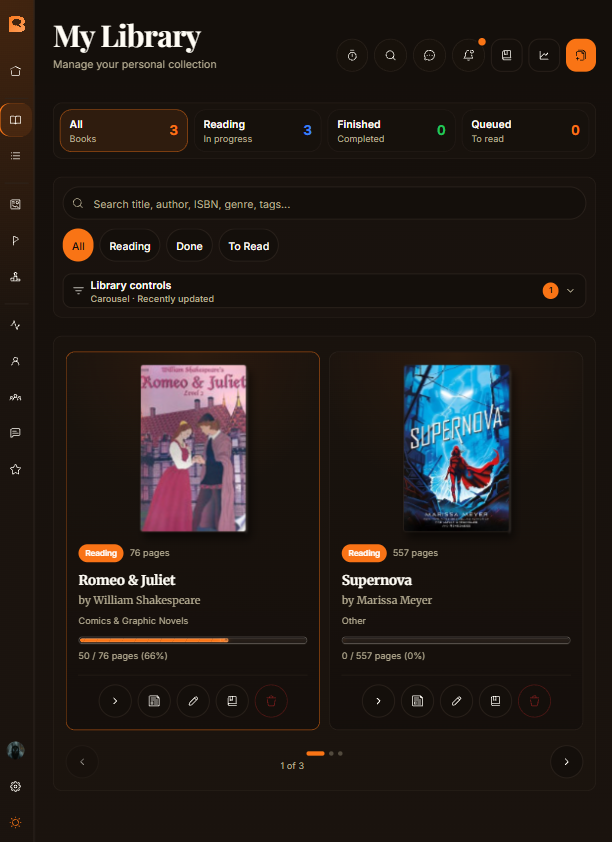Click the header search magnifier icon
Viewport: 612px width, 842px height.
390,55
